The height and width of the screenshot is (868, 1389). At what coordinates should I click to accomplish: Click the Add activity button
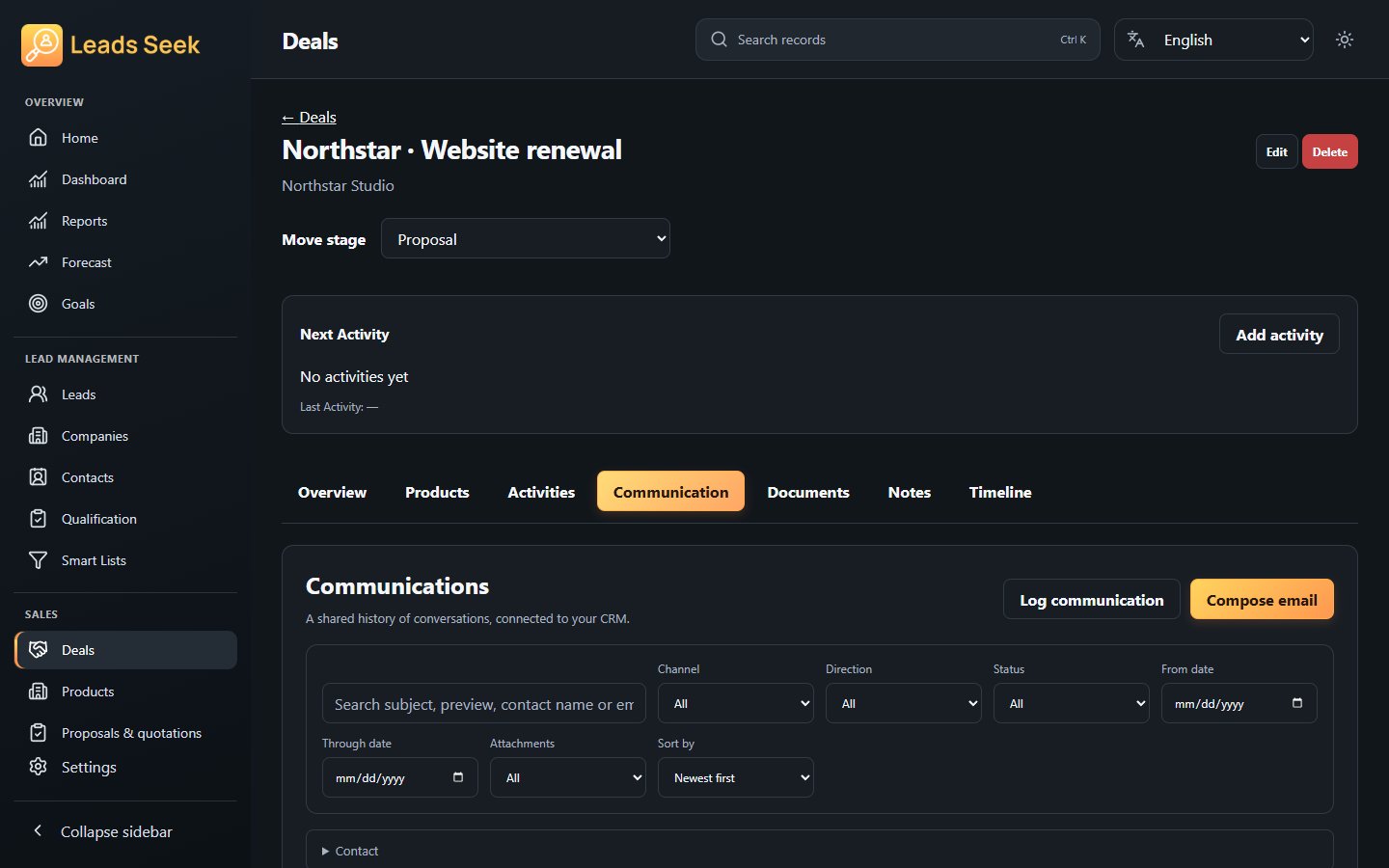tap(1279, 334)
